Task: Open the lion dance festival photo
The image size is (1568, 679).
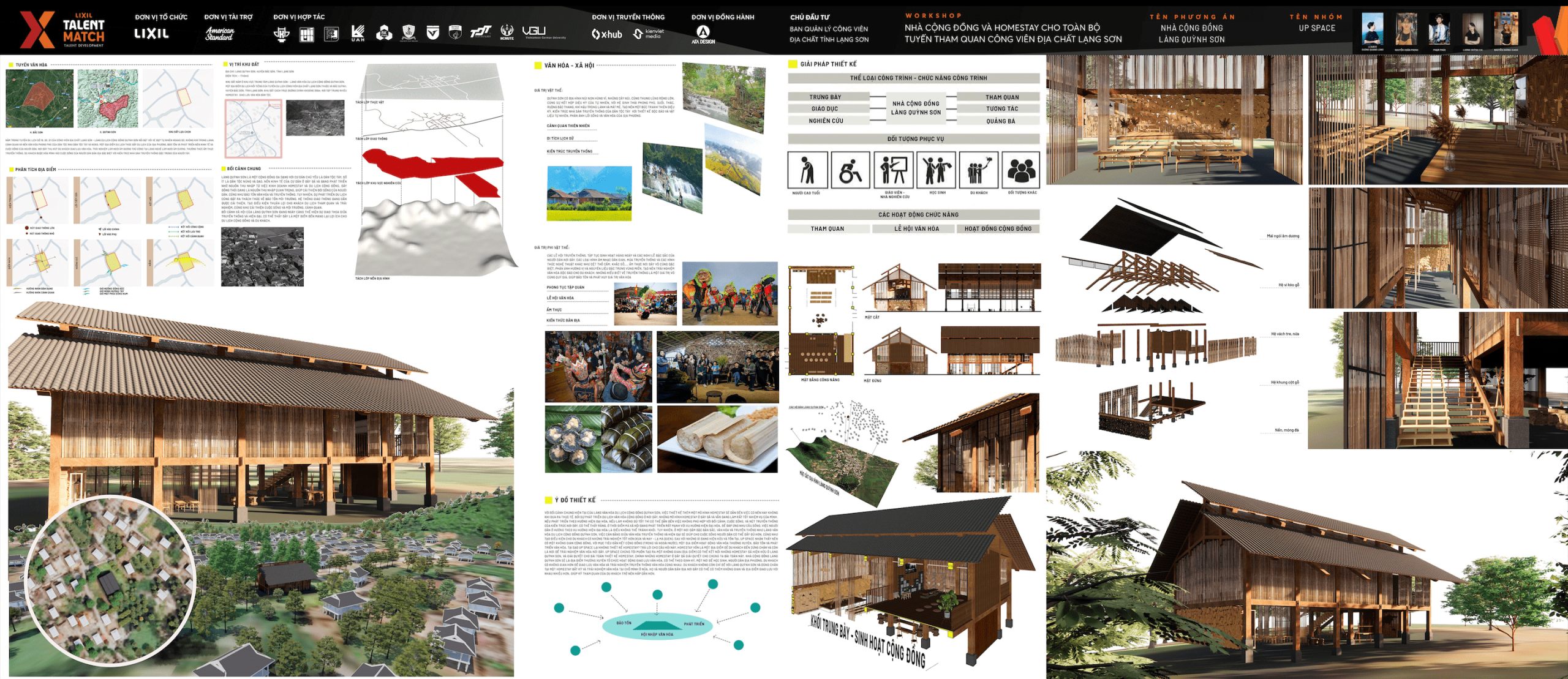Action: click(730, 294)
